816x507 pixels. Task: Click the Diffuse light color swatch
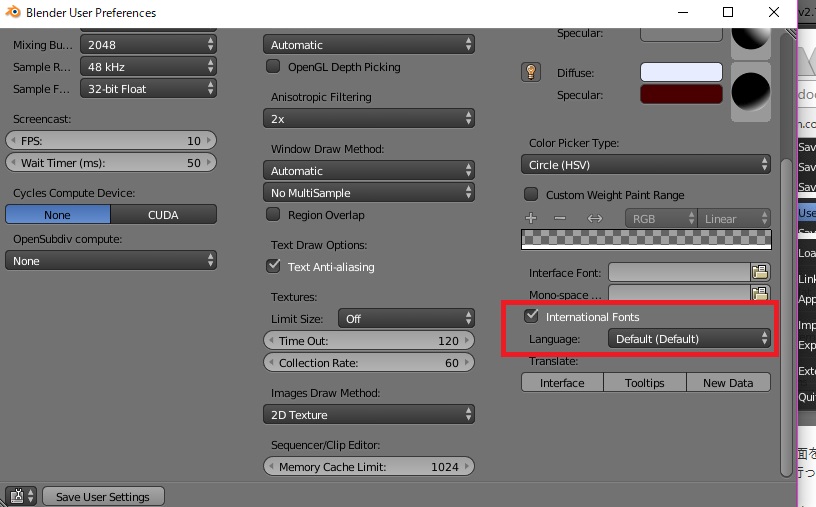[681, 72]
